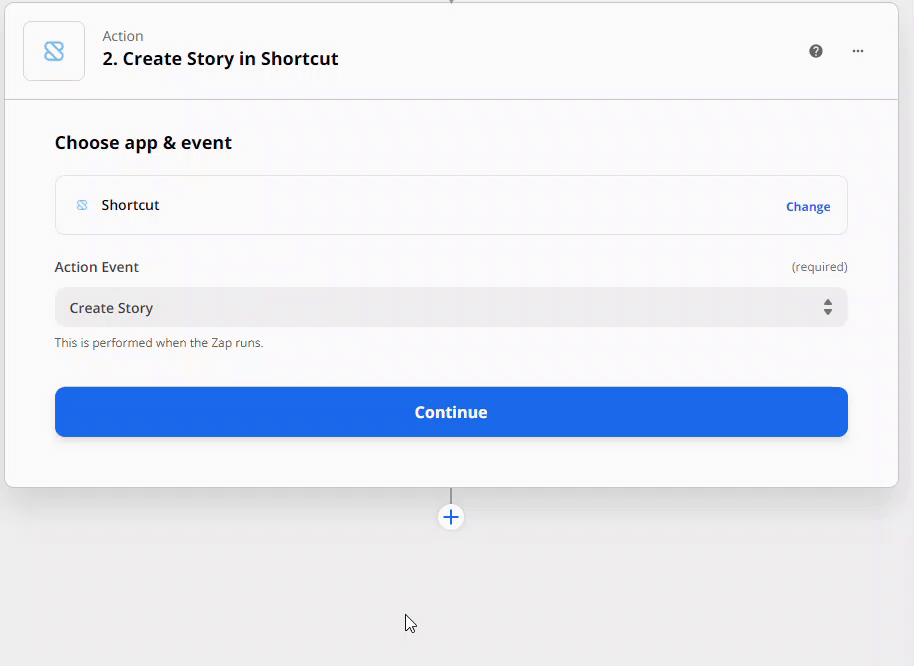
Task: Click helper text about when Zap runs
Action: [x=159, y=343]
